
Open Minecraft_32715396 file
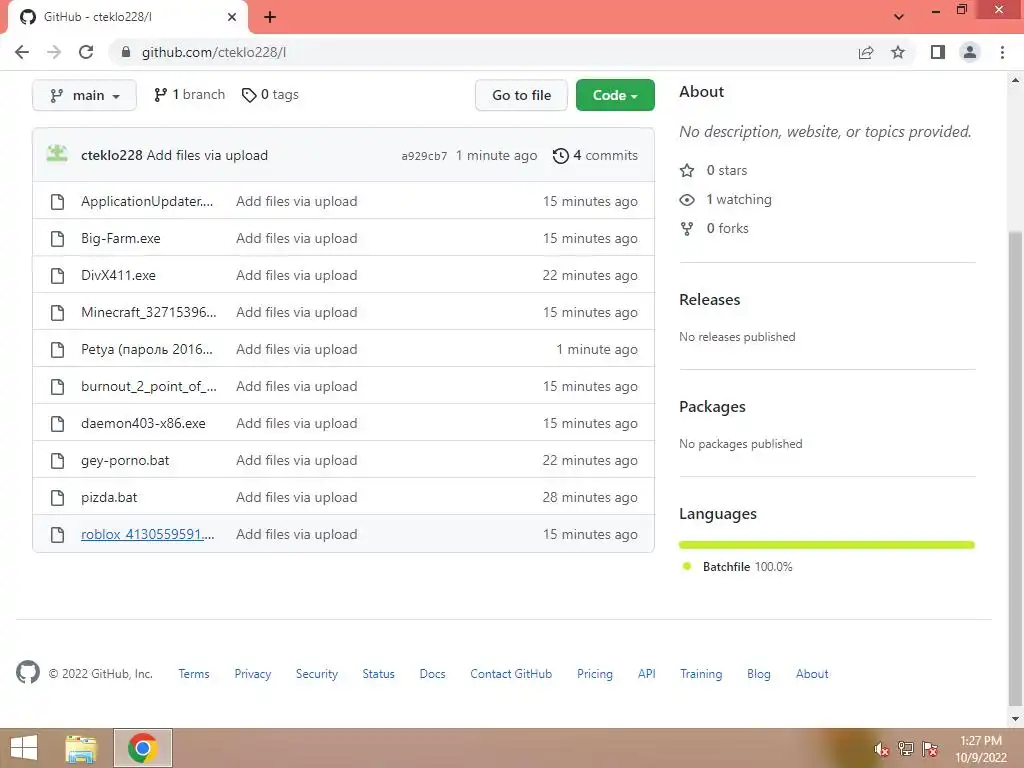pyautogui.click(x=148, y=312)
